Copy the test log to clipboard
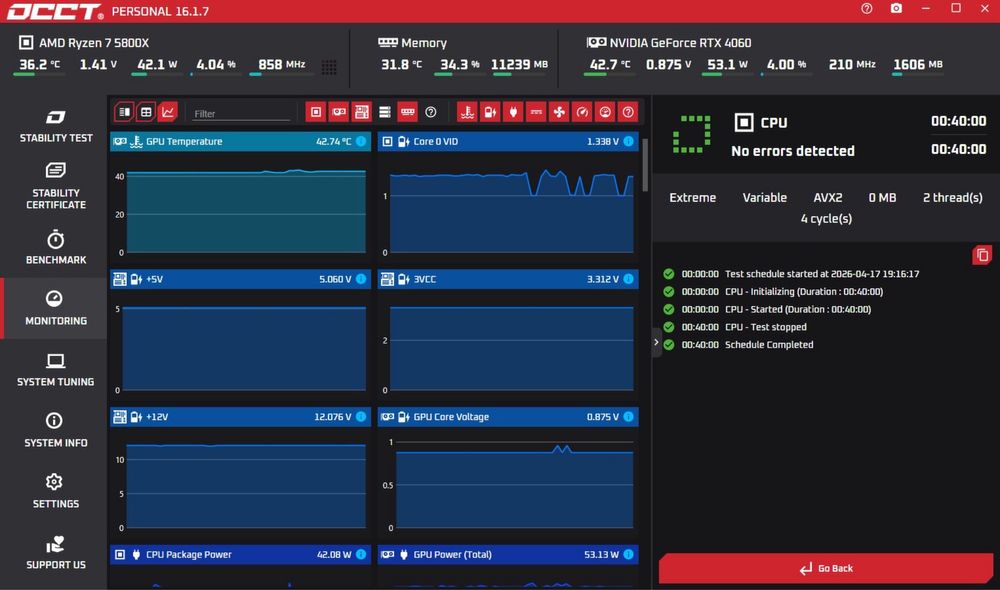 982,255
